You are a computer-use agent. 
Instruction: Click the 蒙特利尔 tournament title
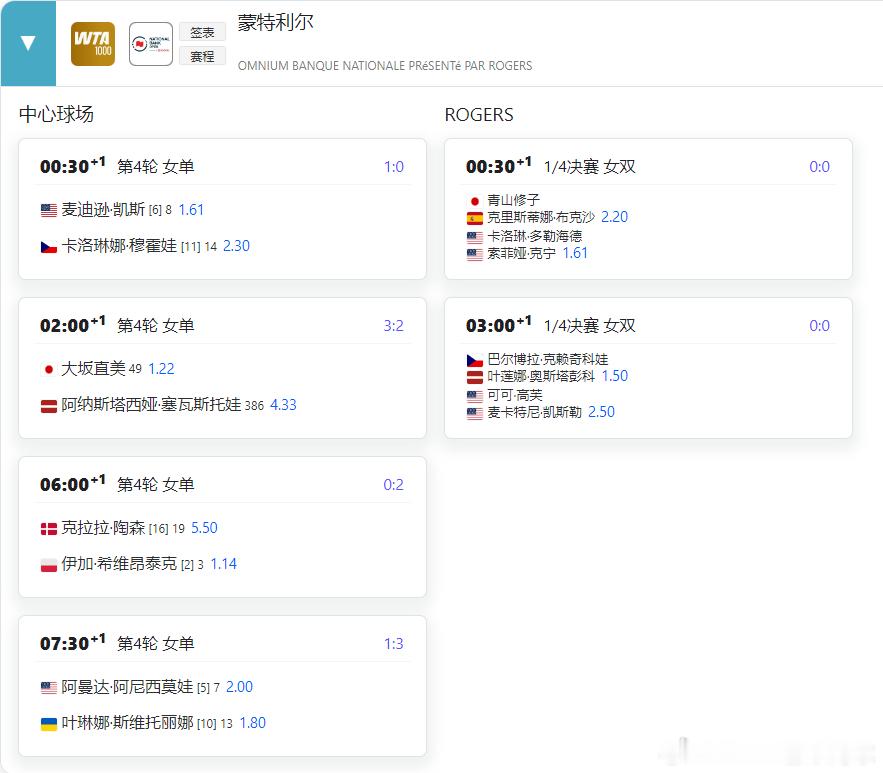pyautogui.click(x=275, y=23)
